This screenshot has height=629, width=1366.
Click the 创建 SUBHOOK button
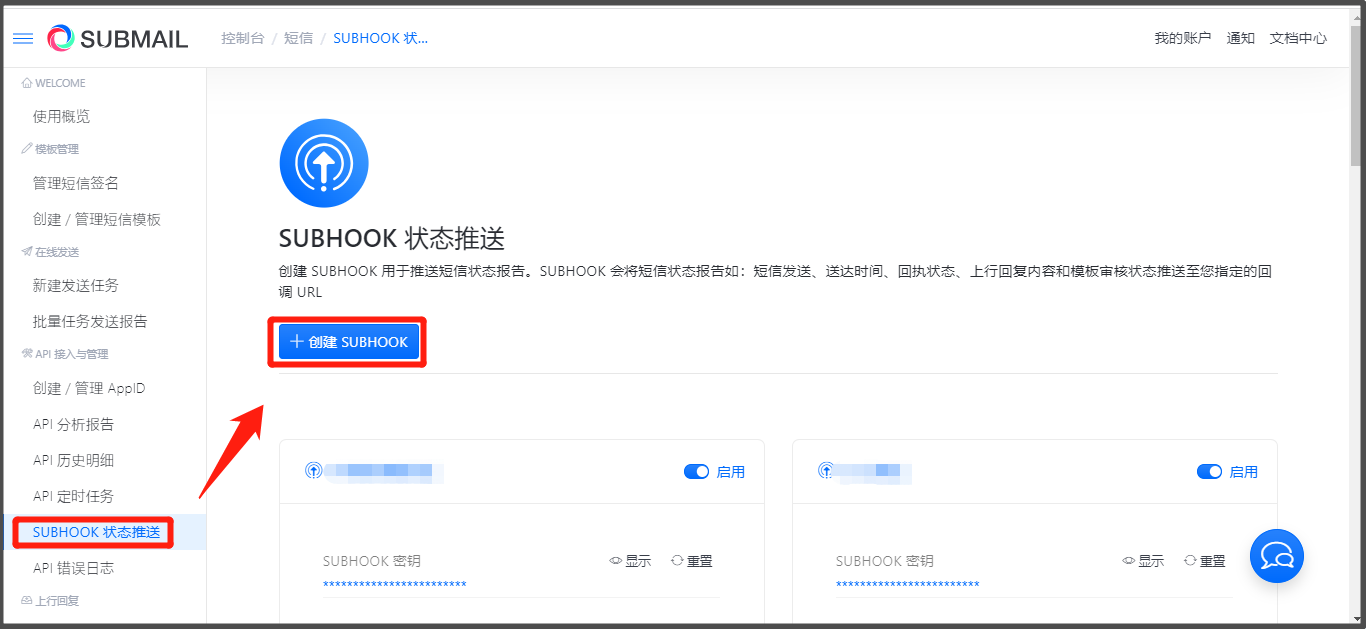click(349, 342)
